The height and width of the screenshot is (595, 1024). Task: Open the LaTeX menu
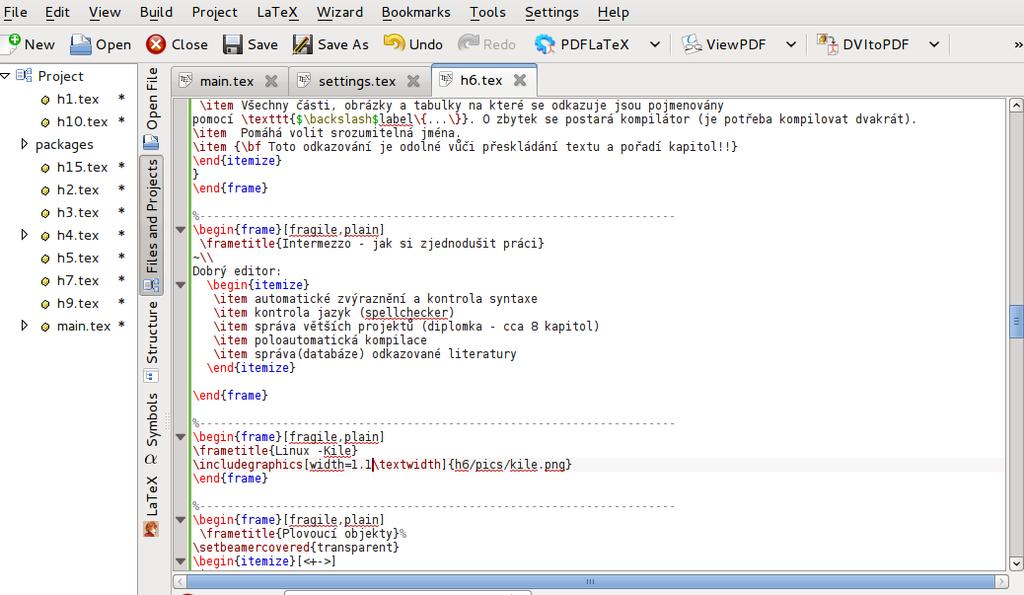pos(277,12)
